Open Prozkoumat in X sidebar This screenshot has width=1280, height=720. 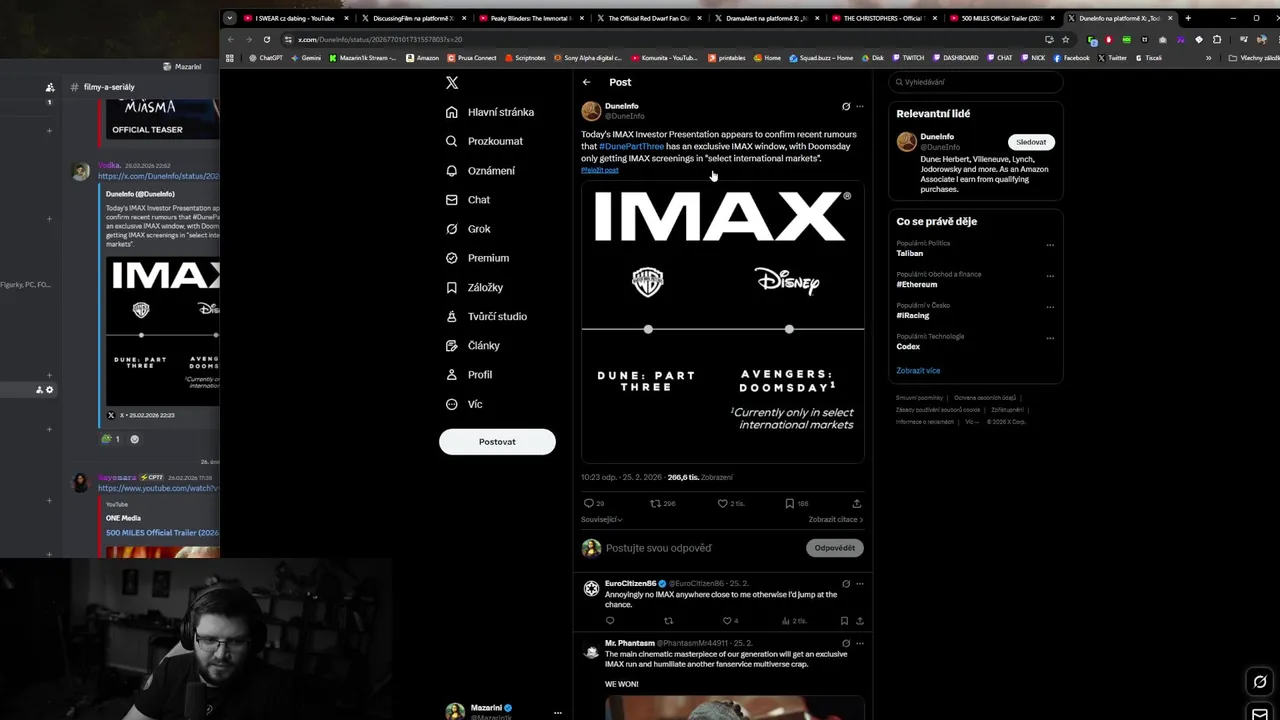click(484, 141)
